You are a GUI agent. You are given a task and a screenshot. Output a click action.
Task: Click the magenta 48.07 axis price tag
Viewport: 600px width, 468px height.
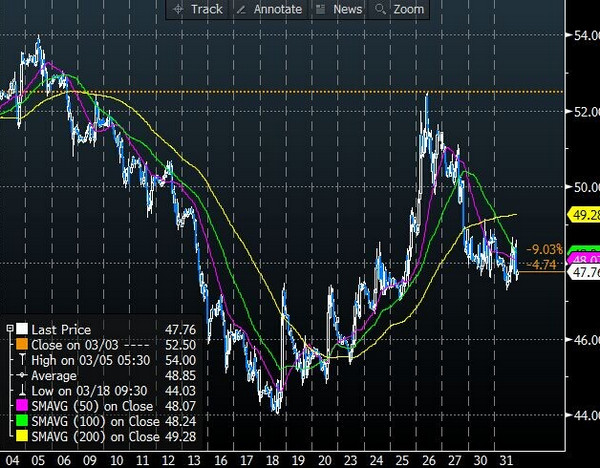583,259
